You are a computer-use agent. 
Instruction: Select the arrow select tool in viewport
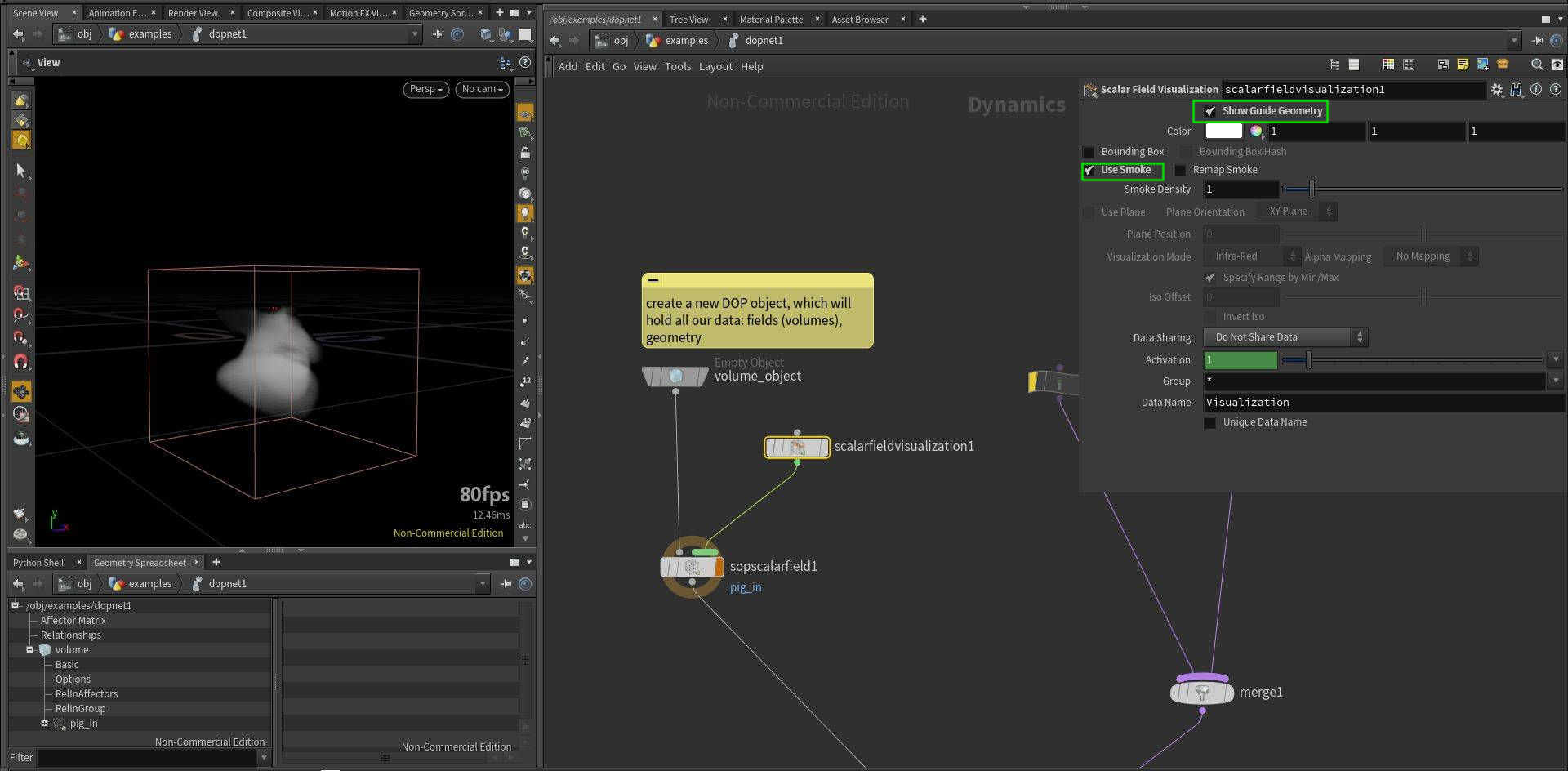coord(21,171)
